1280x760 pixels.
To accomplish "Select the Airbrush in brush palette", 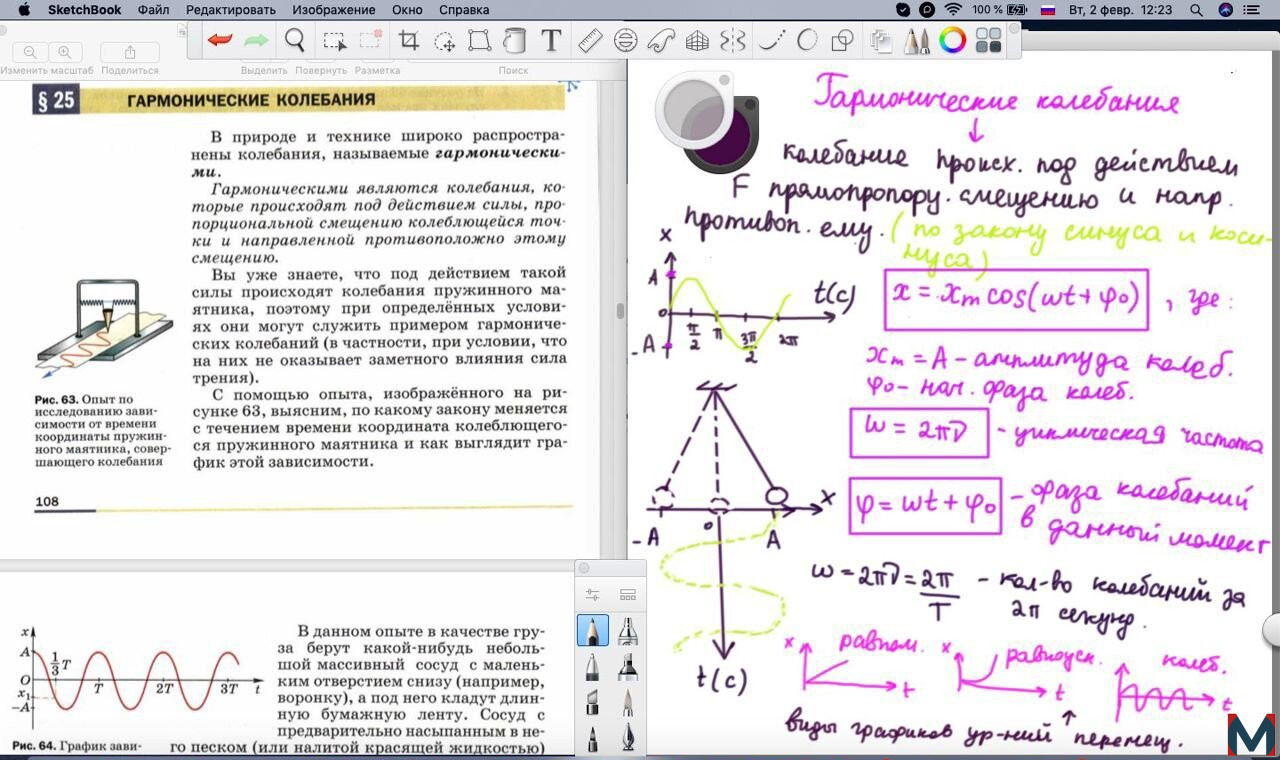I will 628,630.
